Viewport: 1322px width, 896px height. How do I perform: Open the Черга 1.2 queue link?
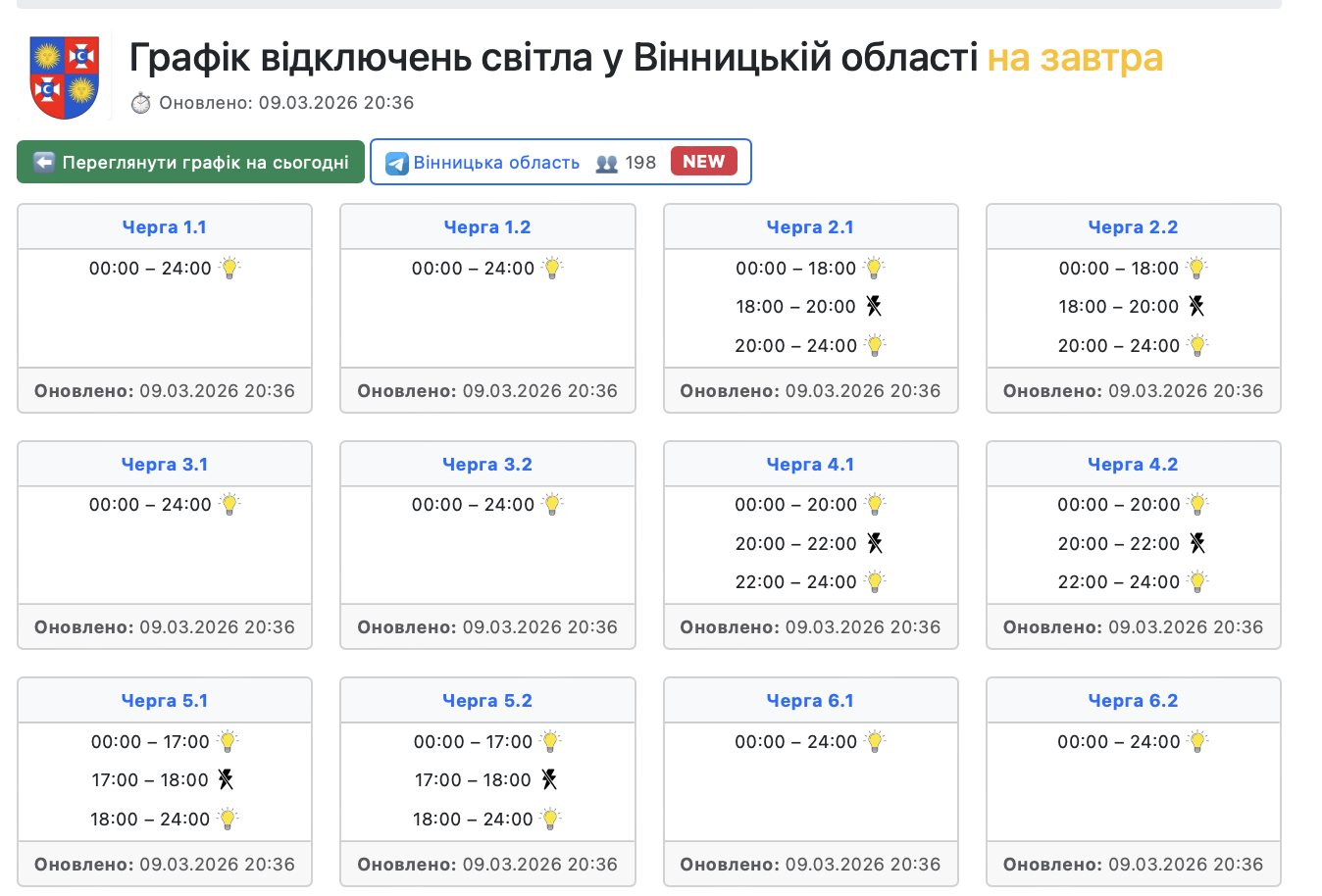click(487, 227)
